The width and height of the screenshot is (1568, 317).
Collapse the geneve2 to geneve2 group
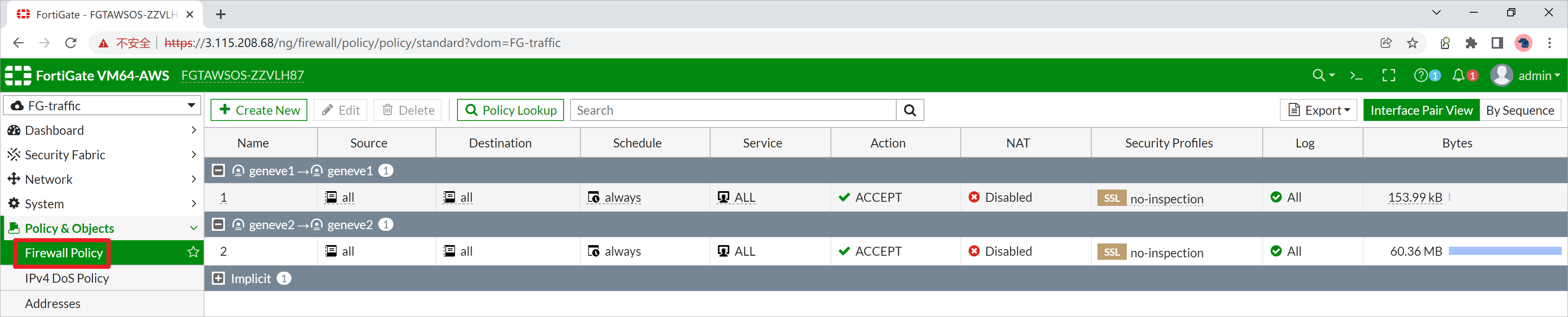point(218,224)
